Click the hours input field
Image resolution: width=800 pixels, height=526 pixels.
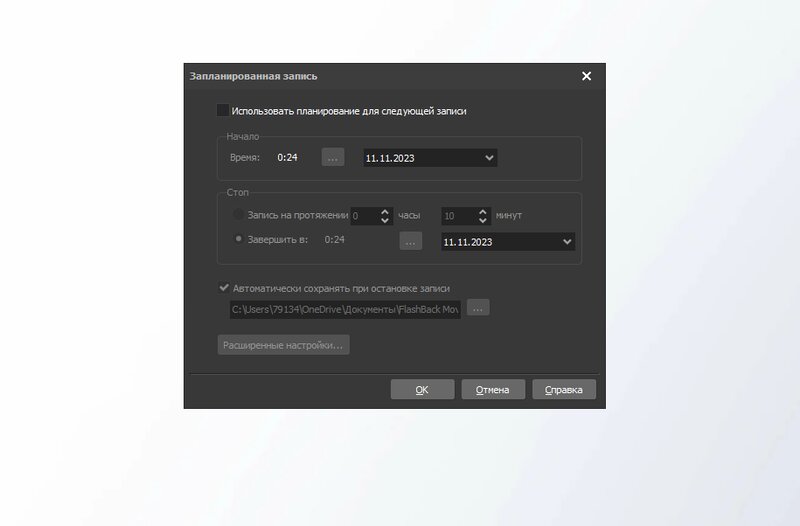tap(365, 216)
